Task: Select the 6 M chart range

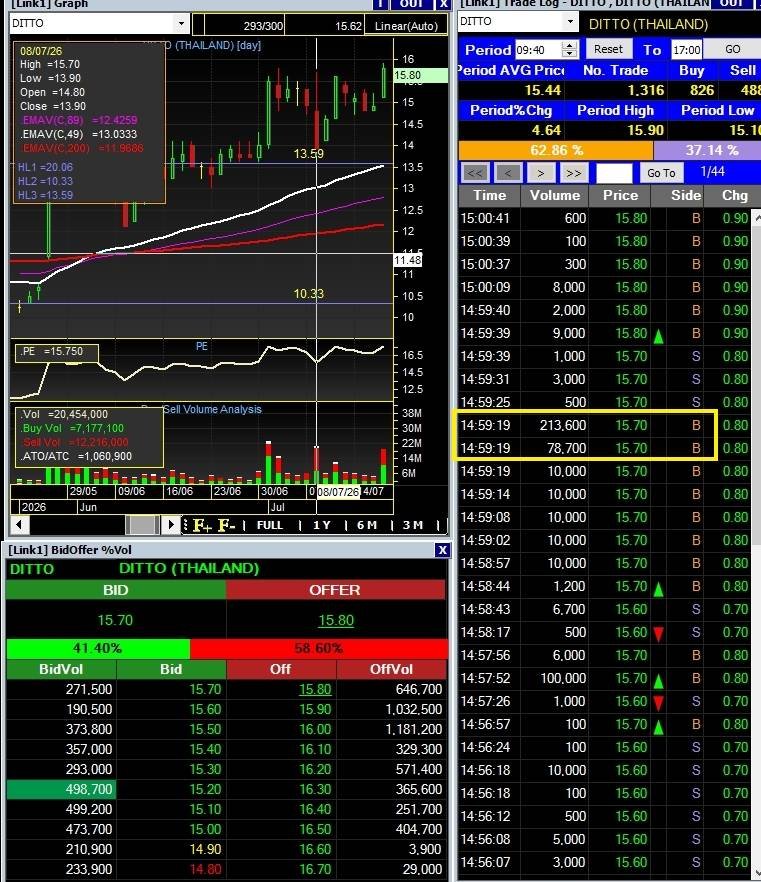Action: 367,525
